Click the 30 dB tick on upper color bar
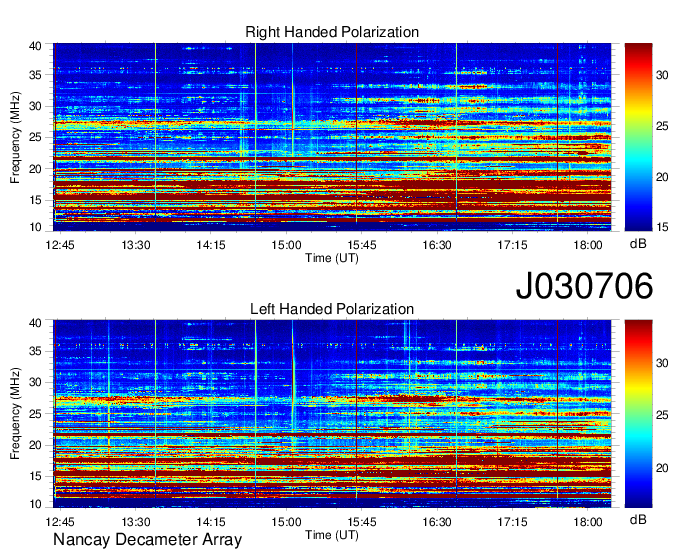Viewport: 680px width, 552px height. click(662, 75)
